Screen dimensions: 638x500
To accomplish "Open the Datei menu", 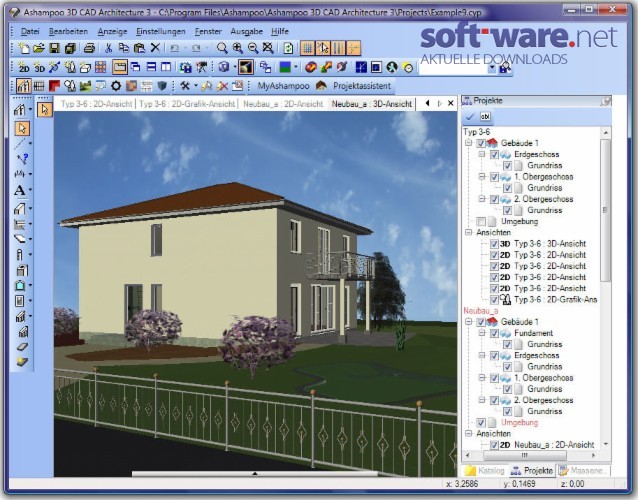I will [x=30, y=31].
